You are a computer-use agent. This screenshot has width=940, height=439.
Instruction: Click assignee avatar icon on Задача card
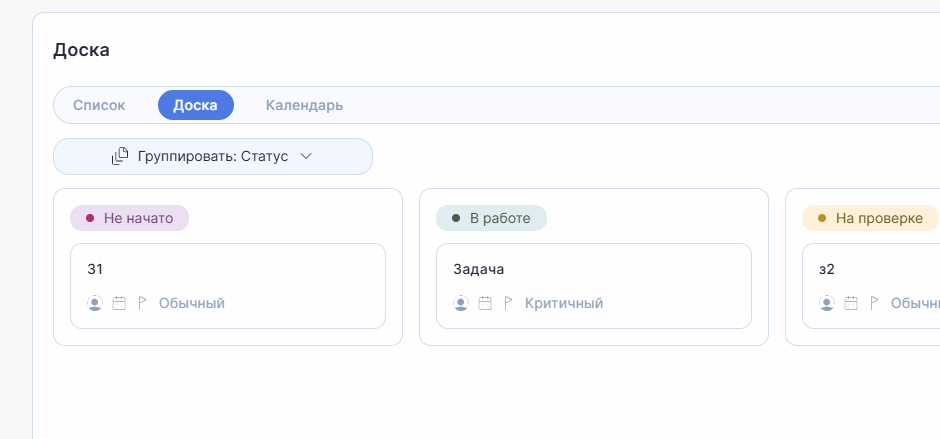[461, 303]
